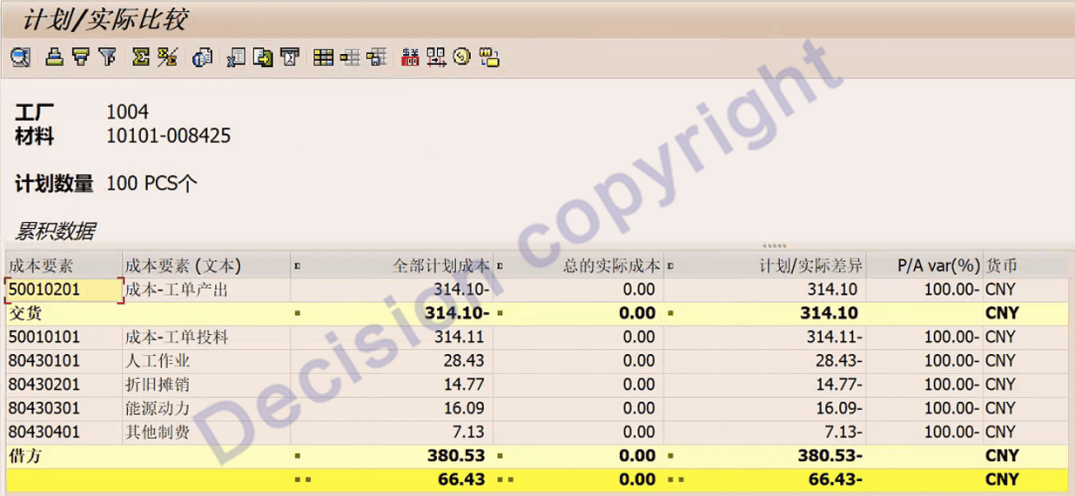Click the Subtotals icon in toolbar
The image size is (1075, 496).
tap(167, 57)
